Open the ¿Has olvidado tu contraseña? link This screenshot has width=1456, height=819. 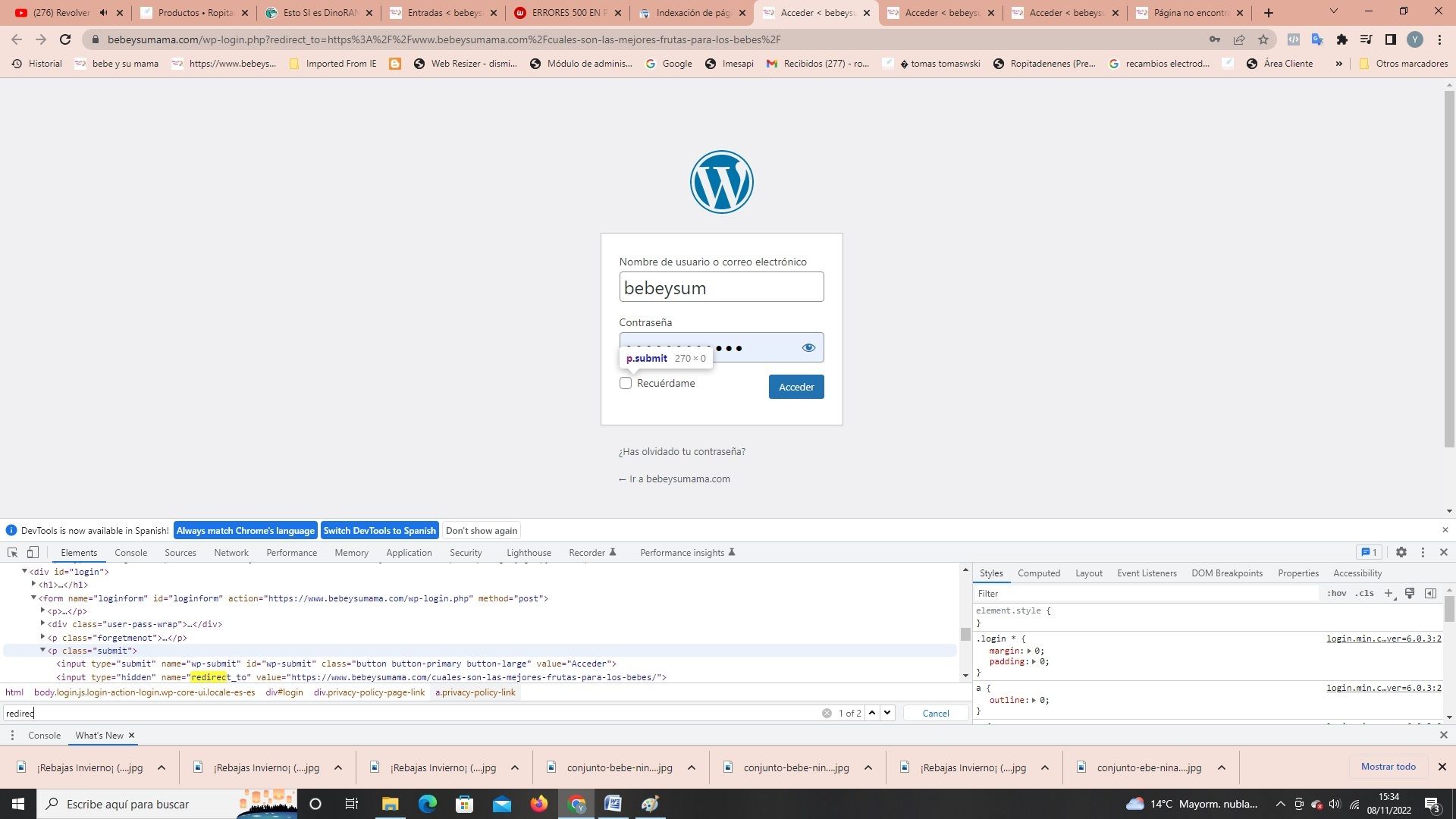coord(682,451)
